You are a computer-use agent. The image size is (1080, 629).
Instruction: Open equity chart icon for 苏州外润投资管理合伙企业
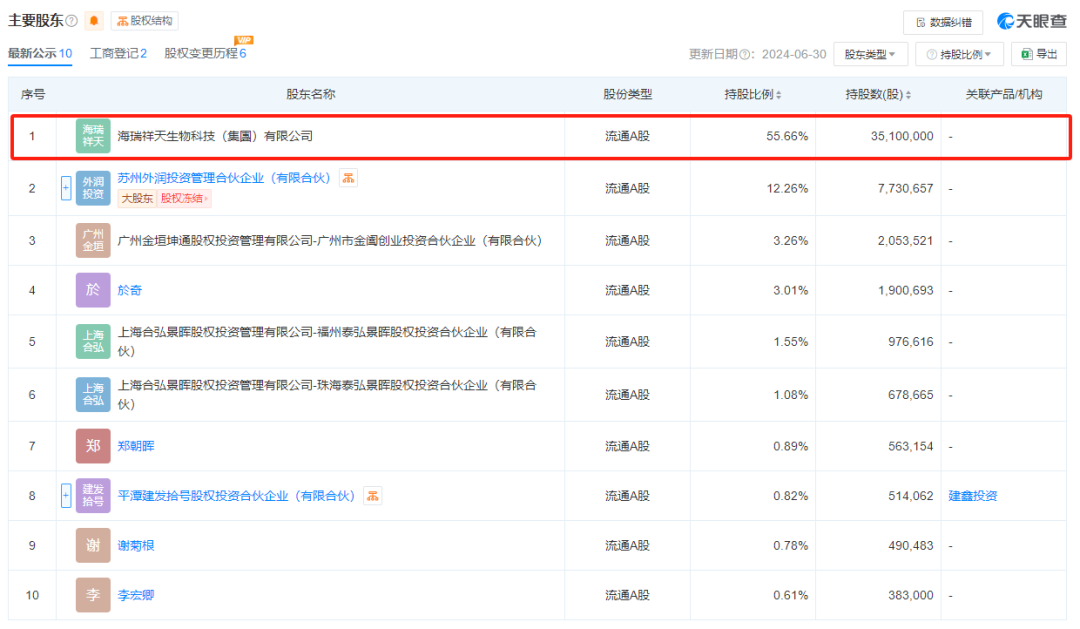coord(348,178)
